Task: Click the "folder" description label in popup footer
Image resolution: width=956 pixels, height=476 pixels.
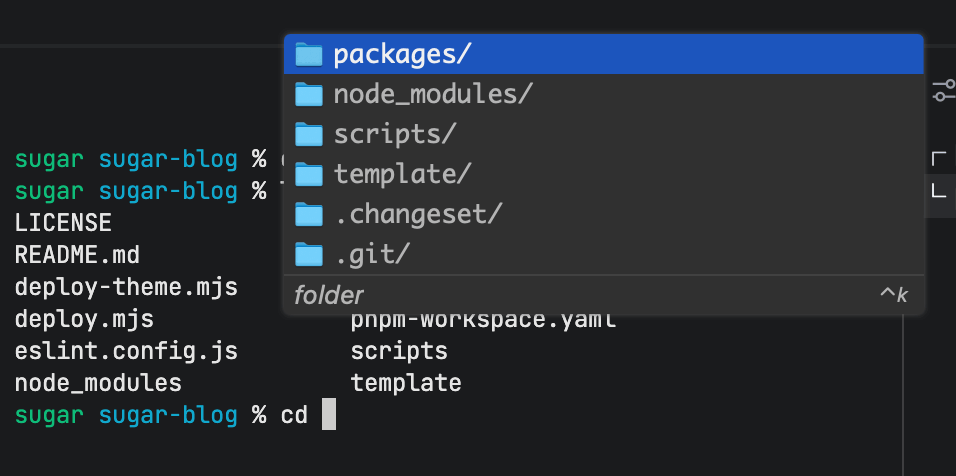Action: 329,295
